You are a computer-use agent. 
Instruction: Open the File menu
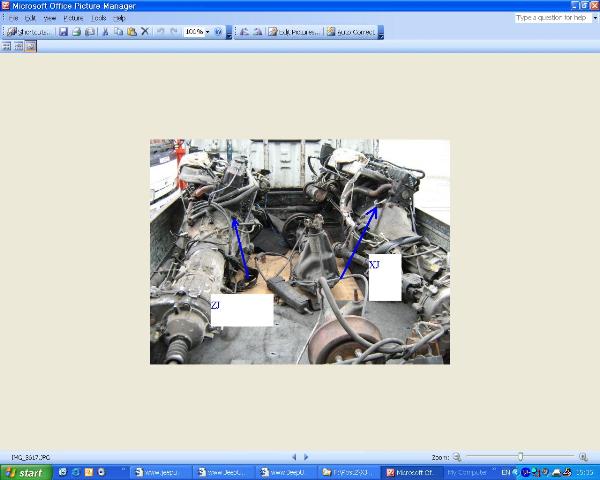click(13, 18)
